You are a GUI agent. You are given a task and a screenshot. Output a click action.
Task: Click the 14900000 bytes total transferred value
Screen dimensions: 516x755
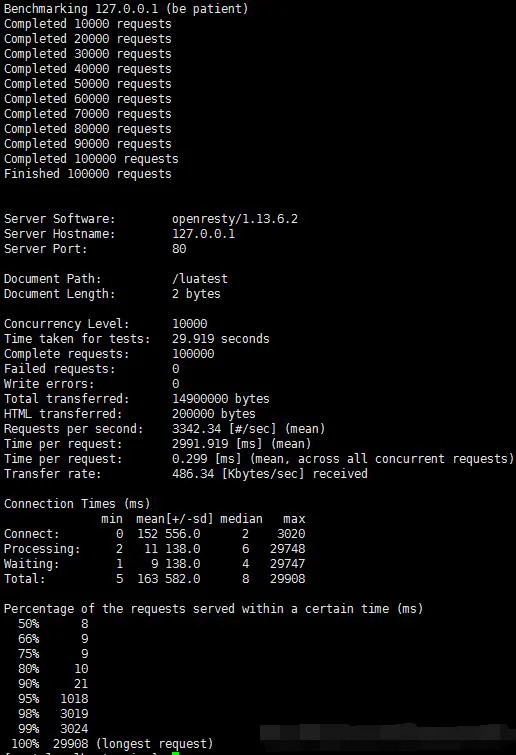coord(220,399)
